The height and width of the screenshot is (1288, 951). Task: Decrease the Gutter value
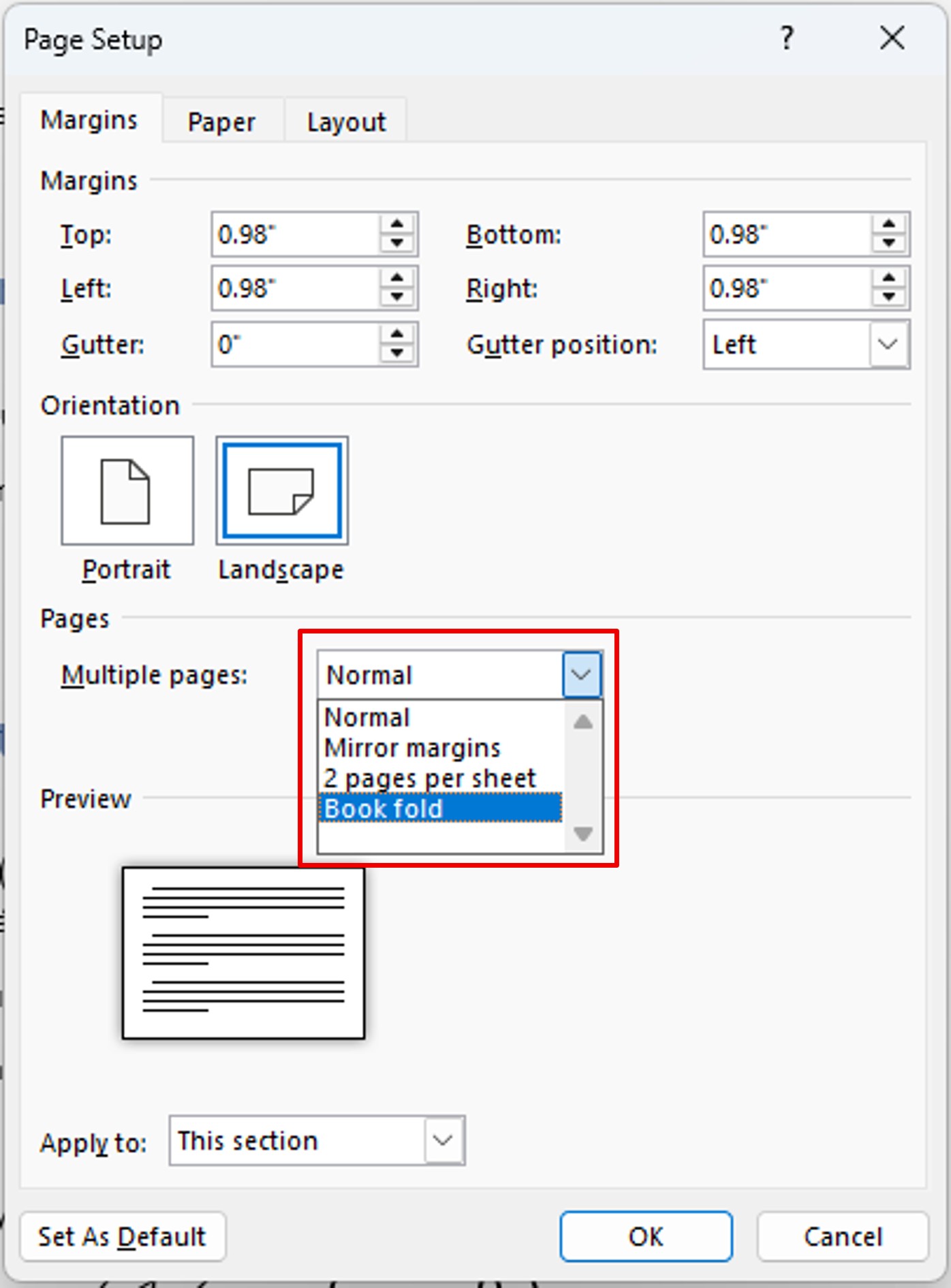397,354
